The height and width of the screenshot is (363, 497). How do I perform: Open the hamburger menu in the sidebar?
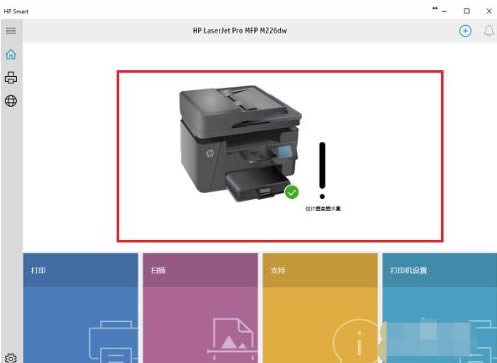[x=11, y=31]
